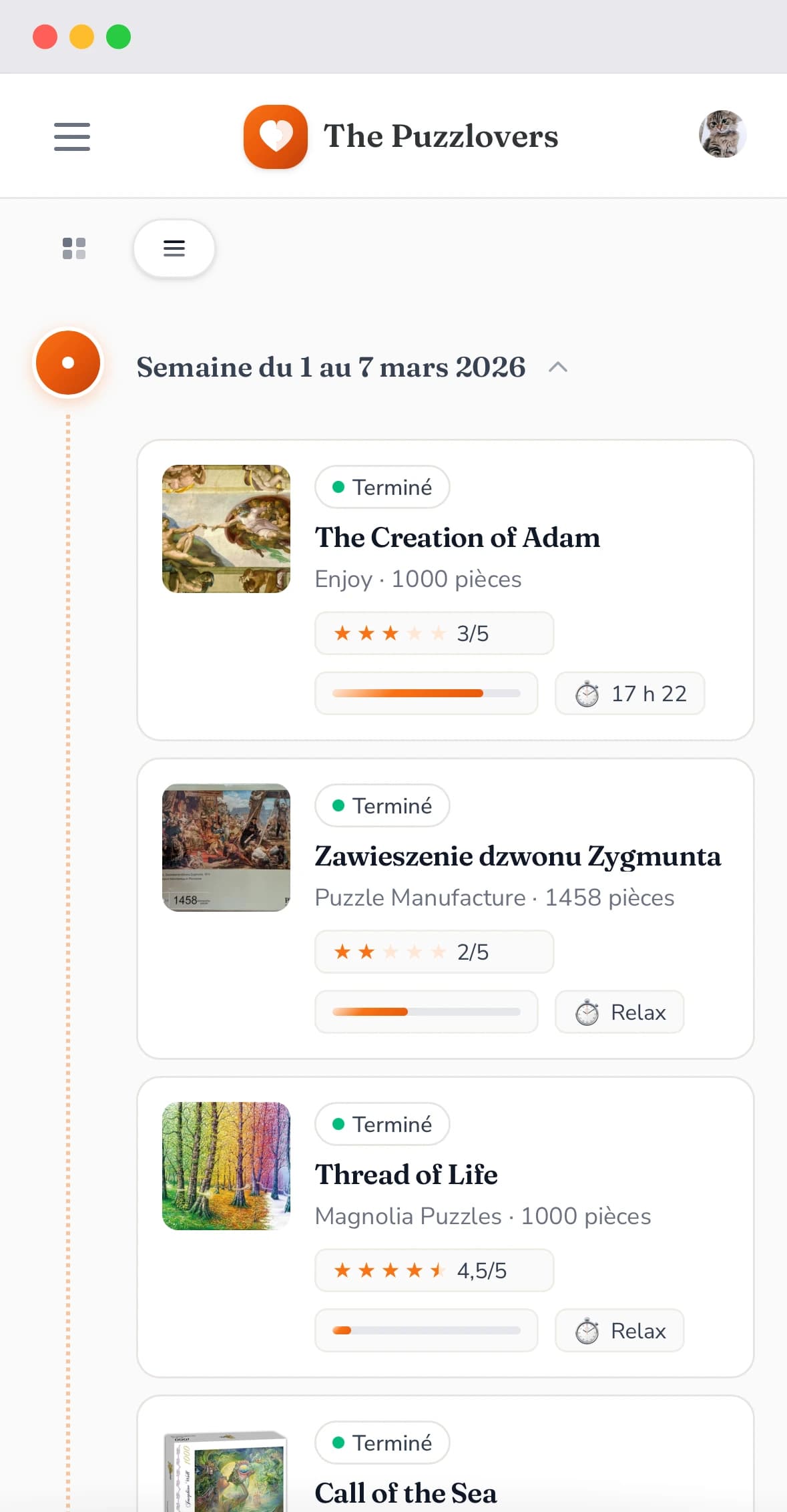Open the main navigation hamburger menu
Image resolution: width=787 pixels, height=1512 pixels.
71,136
